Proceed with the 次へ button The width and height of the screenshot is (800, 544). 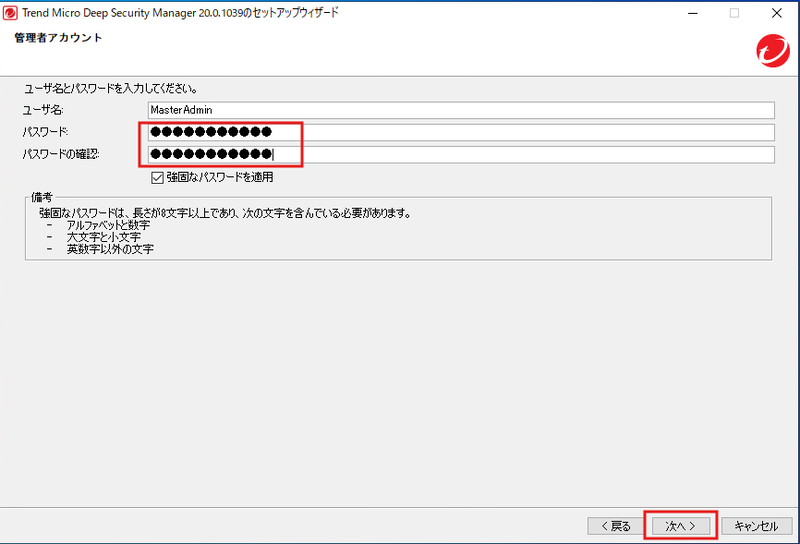pos(681,526)
